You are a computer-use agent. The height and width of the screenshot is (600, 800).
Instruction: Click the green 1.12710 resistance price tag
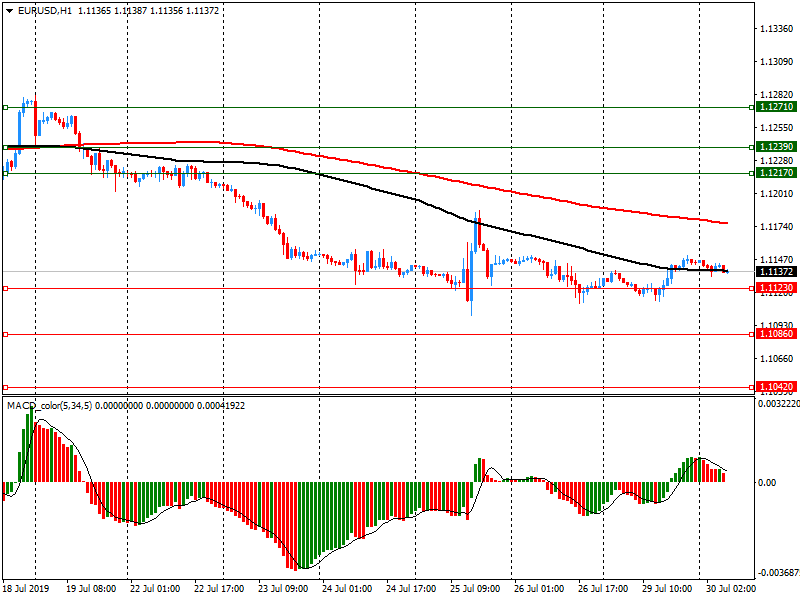tap(776, 107)
